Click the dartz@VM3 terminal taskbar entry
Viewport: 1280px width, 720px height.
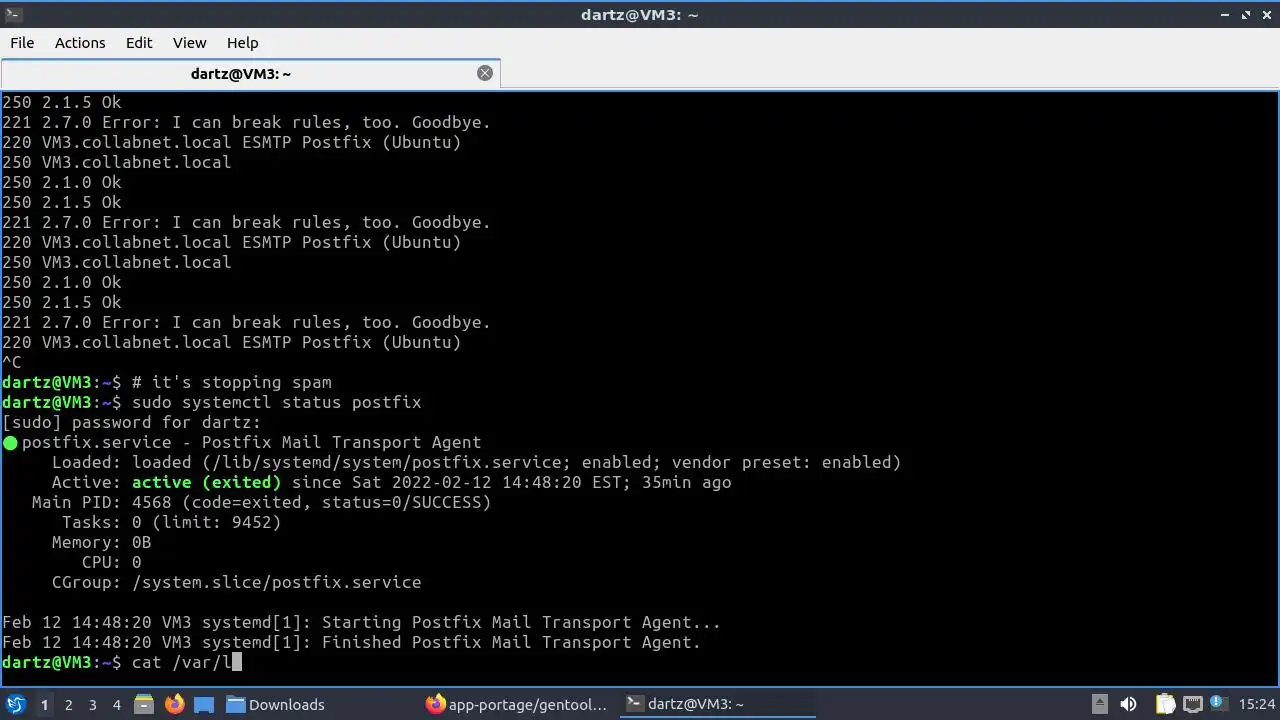716,705
